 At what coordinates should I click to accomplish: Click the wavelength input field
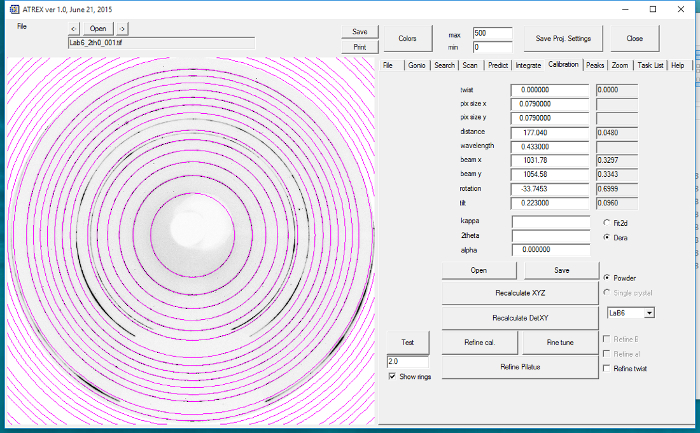point(551,146)
